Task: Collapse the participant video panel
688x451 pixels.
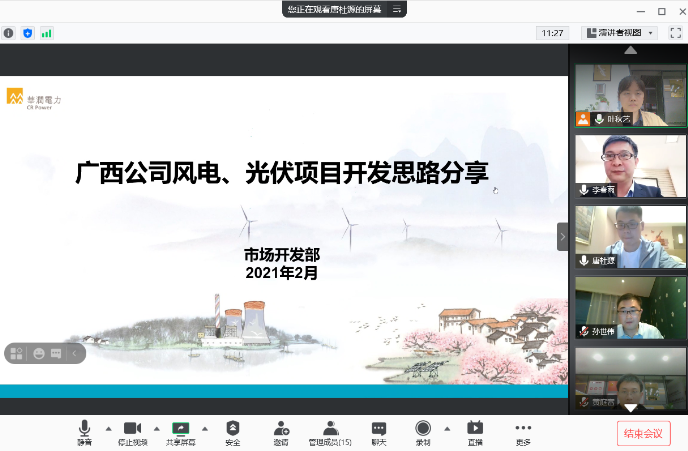Action: tap(563, 237)
